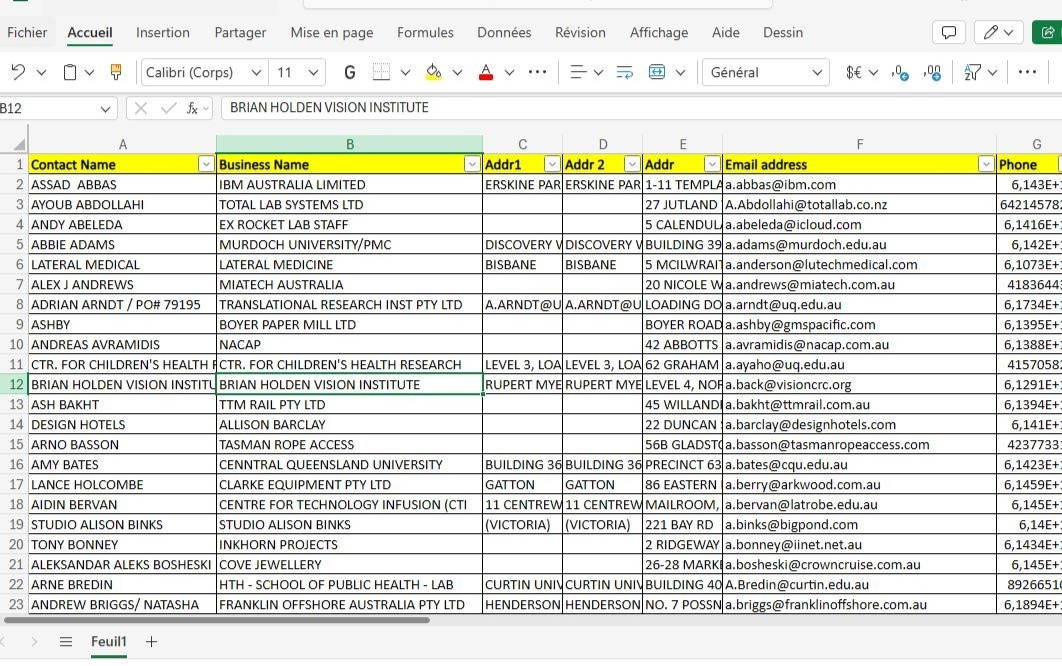
Task: Add a new sheet with plus
Action: (x=151, y=642)
